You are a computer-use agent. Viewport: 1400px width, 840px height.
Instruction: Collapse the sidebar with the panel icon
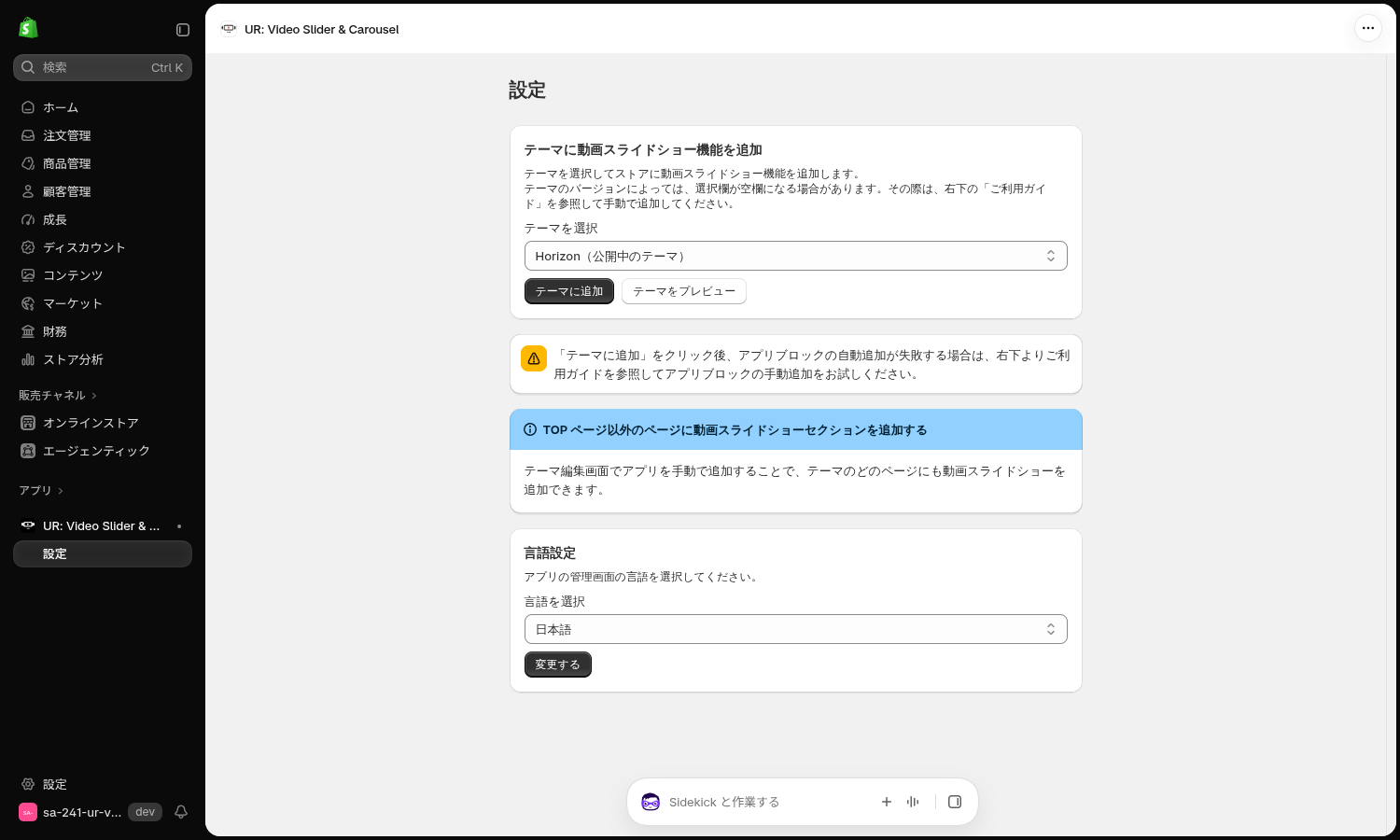click(183, 30)
